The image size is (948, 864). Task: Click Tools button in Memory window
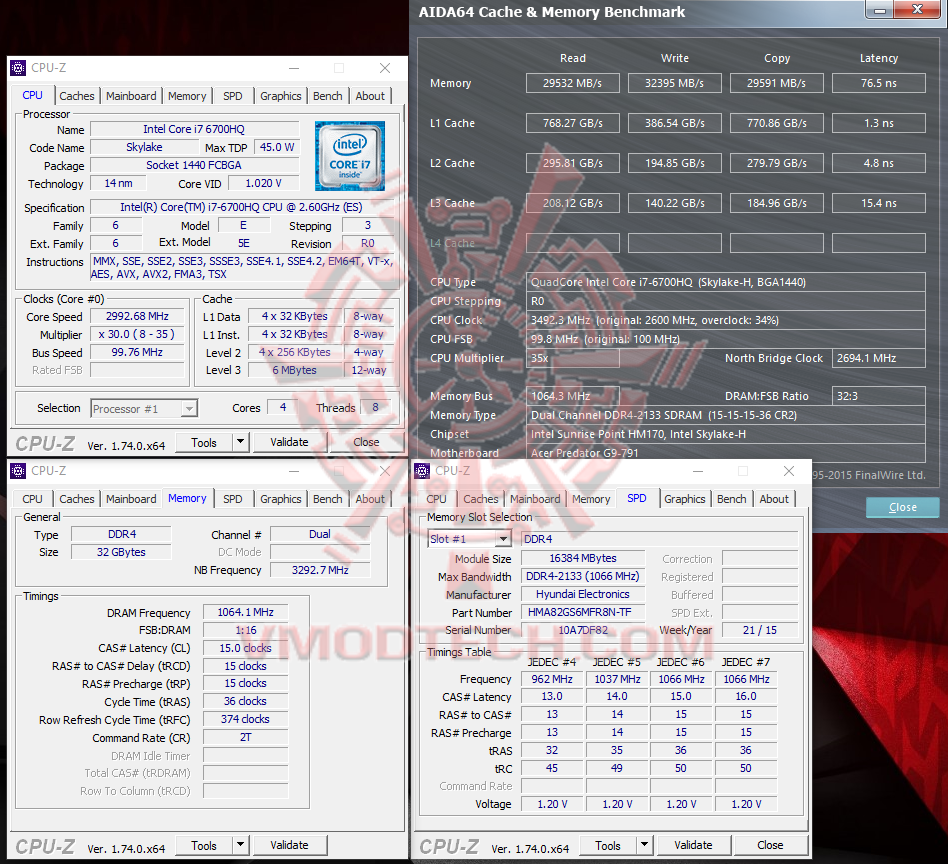pyautogui.click(x=204, y=845)
